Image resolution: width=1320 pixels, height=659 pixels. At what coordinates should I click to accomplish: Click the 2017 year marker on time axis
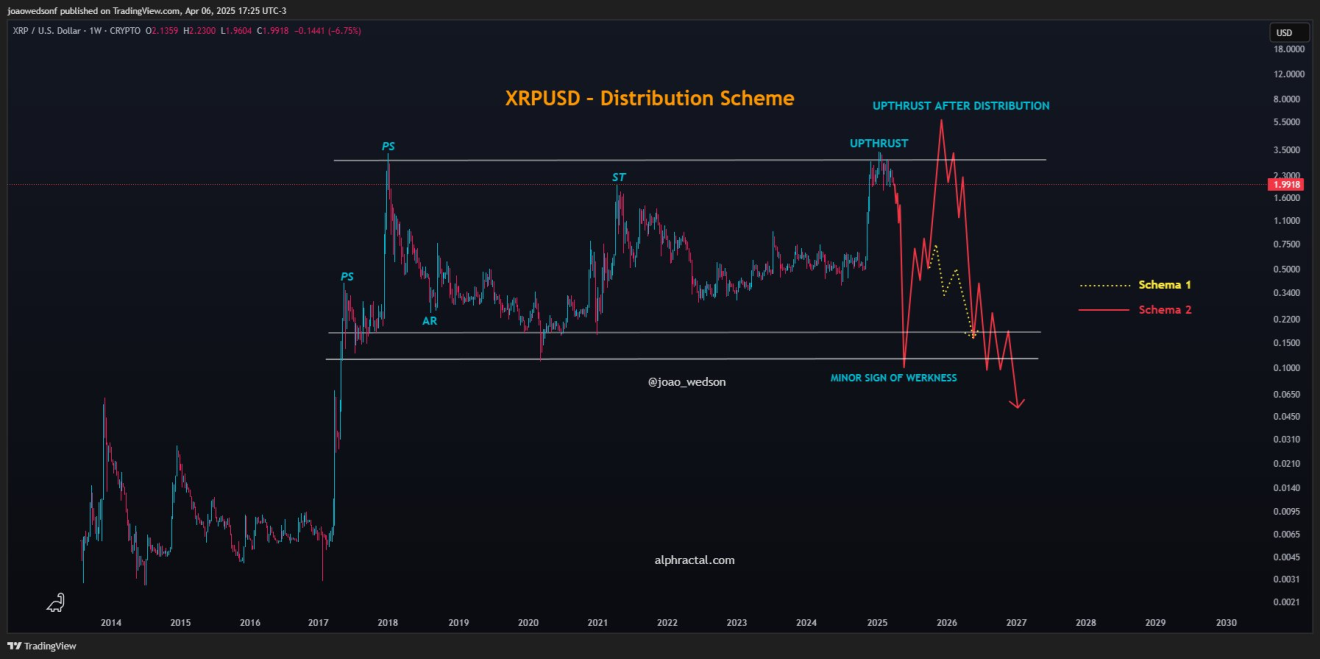coord(319,622)
